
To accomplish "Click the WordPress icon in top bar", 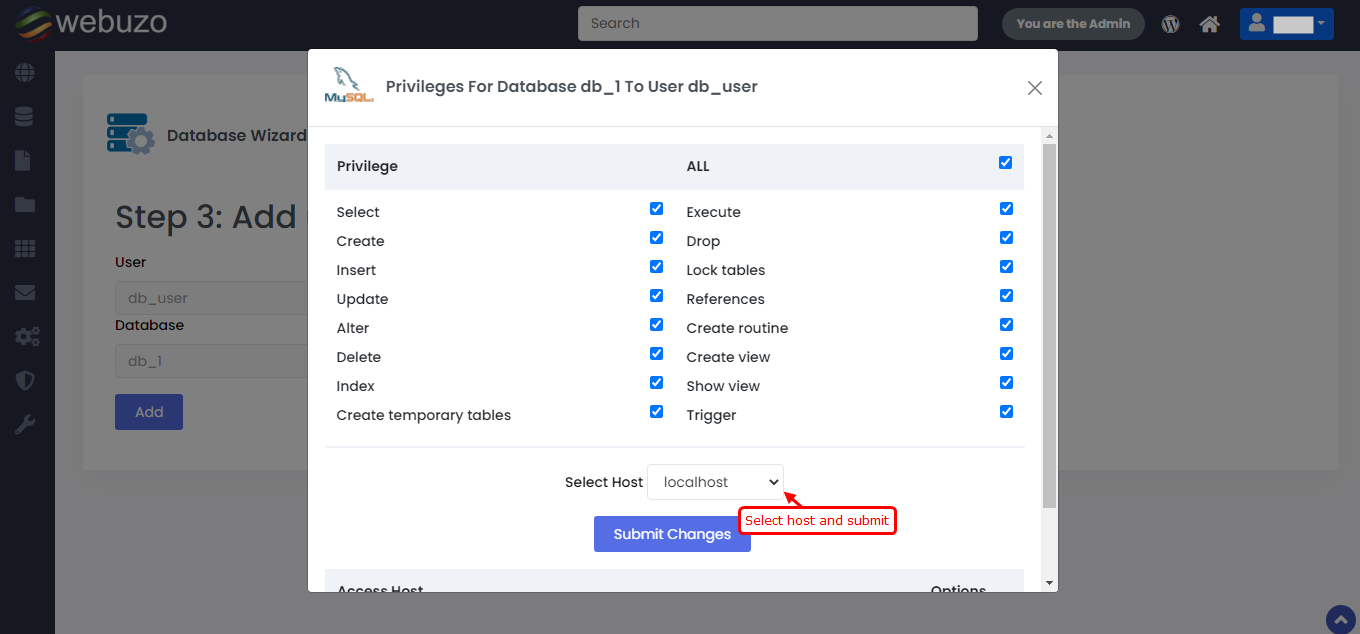I will (x=1170, y=24).
